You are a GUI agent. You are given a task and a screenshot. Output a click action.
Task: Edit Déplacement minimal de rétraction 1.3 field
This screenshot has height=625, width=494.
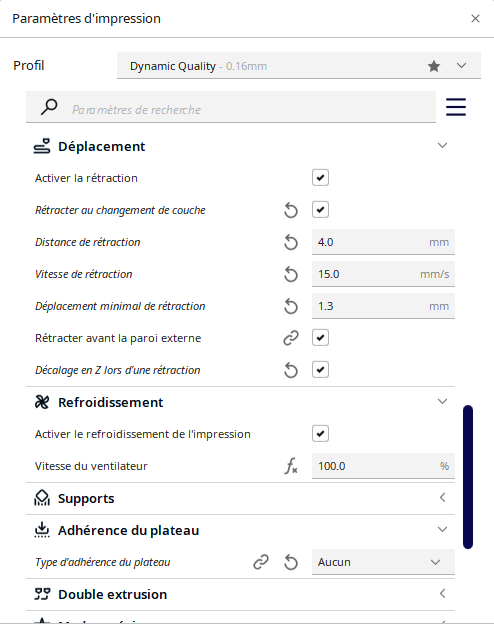[x=383, y=306]
